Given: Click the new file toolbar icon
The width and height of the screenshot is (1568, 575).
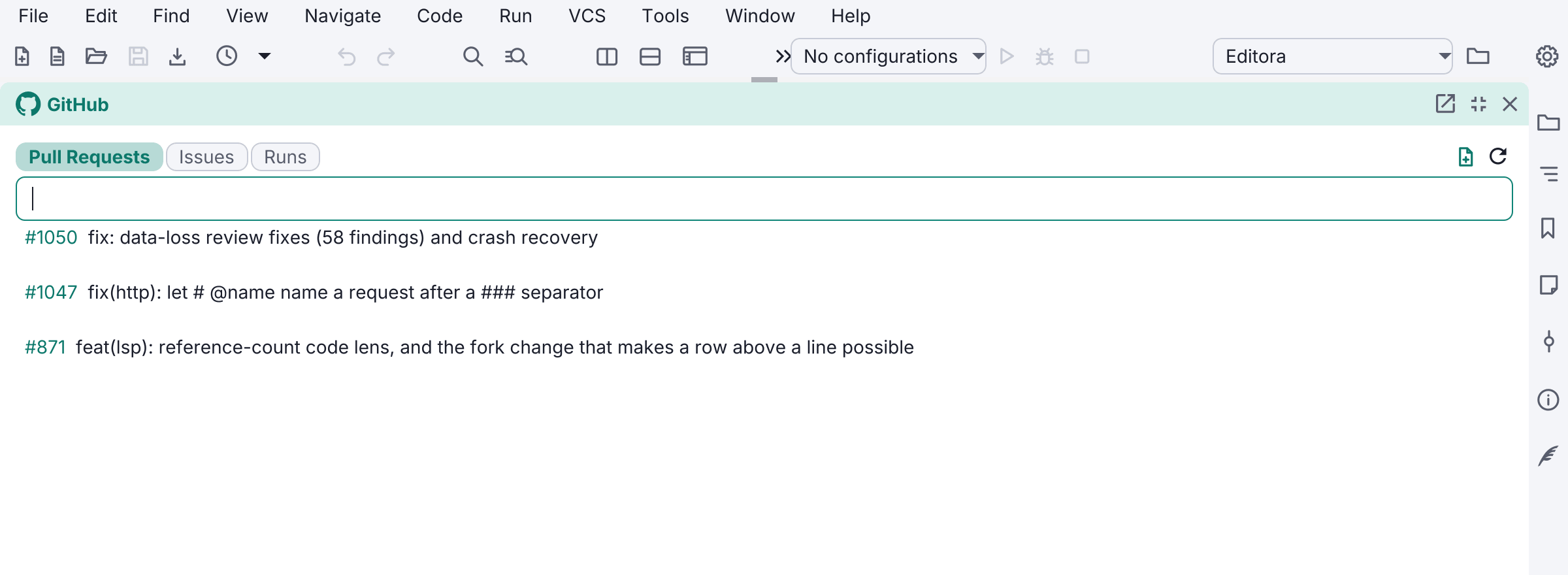Looking at the screenshot, I should point(22,57).
